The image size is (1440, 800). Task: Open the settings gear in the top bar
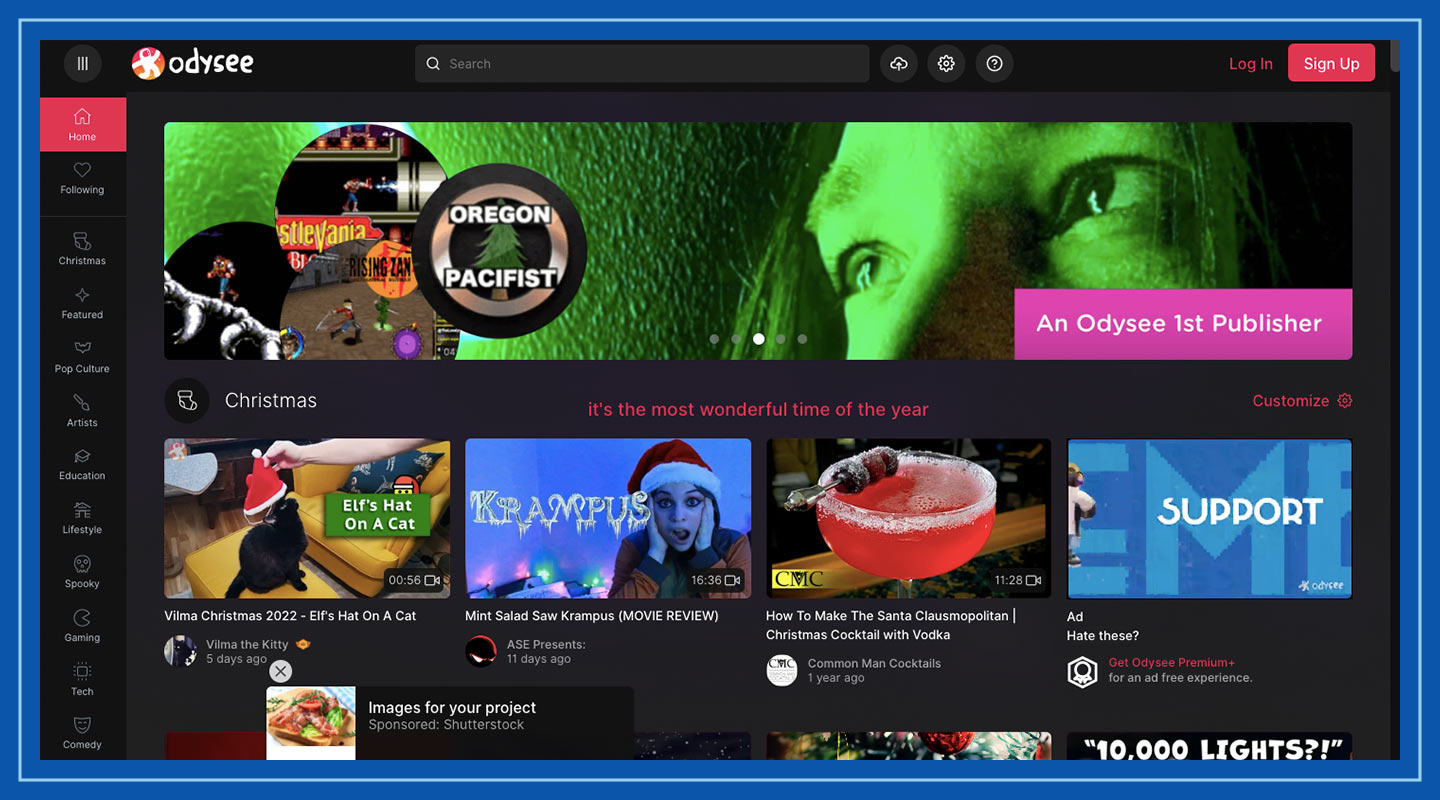pos(946,63)
